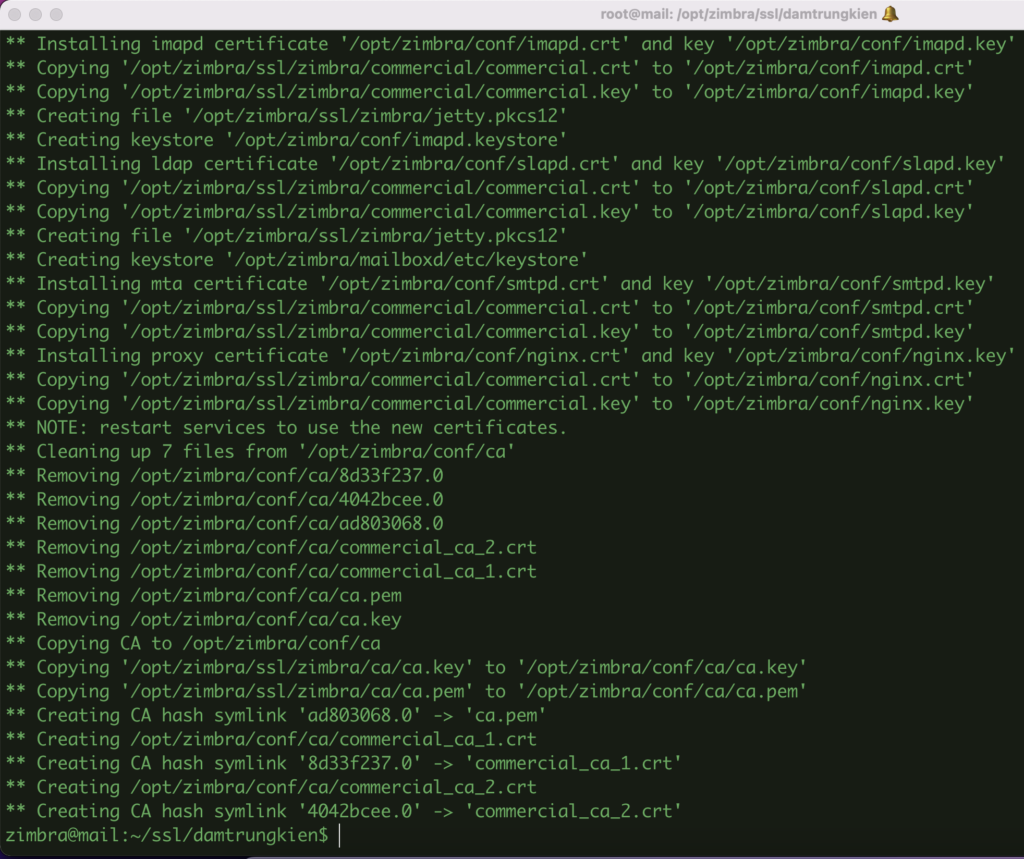Click the 'Creating /opt/zimbra/conf/ca/commercial_ca_2.crt' line
This screenshot has height=859, width=1024.
[271, 788]
